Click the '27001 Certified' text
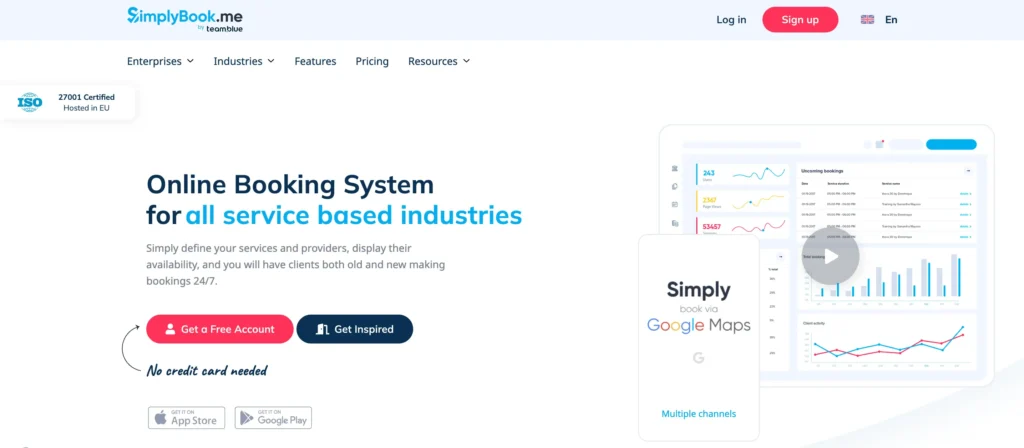Image resolution: width=1024 pixels, height=448 pixels. pos(86,97)
